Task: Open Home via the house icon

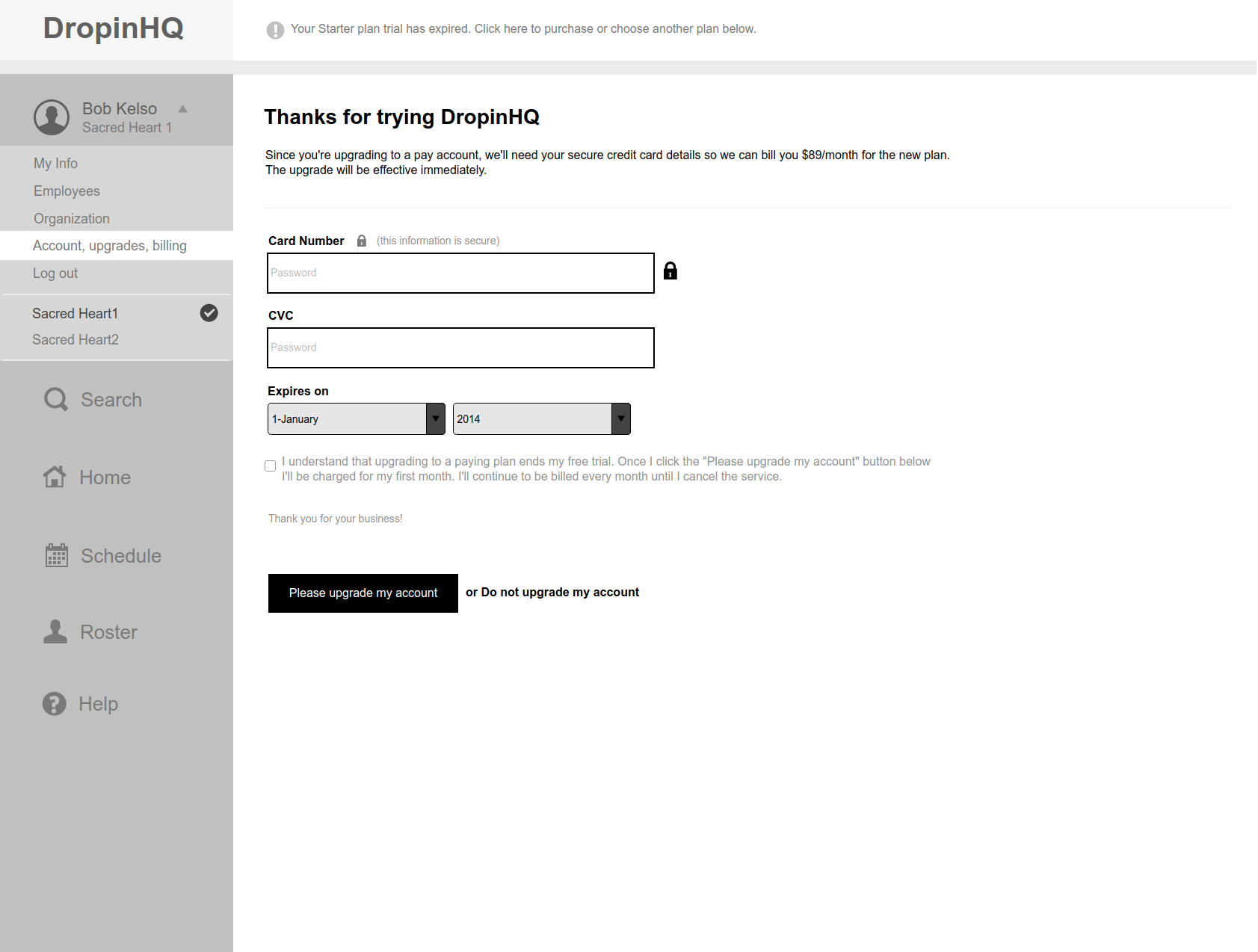Action: 55,477
